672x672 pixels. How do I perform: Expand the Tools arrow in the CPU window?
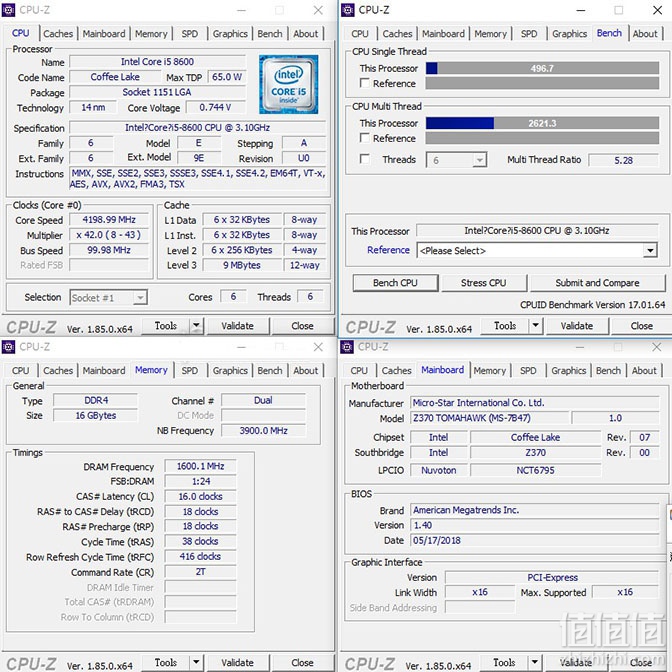pos(196,326)
